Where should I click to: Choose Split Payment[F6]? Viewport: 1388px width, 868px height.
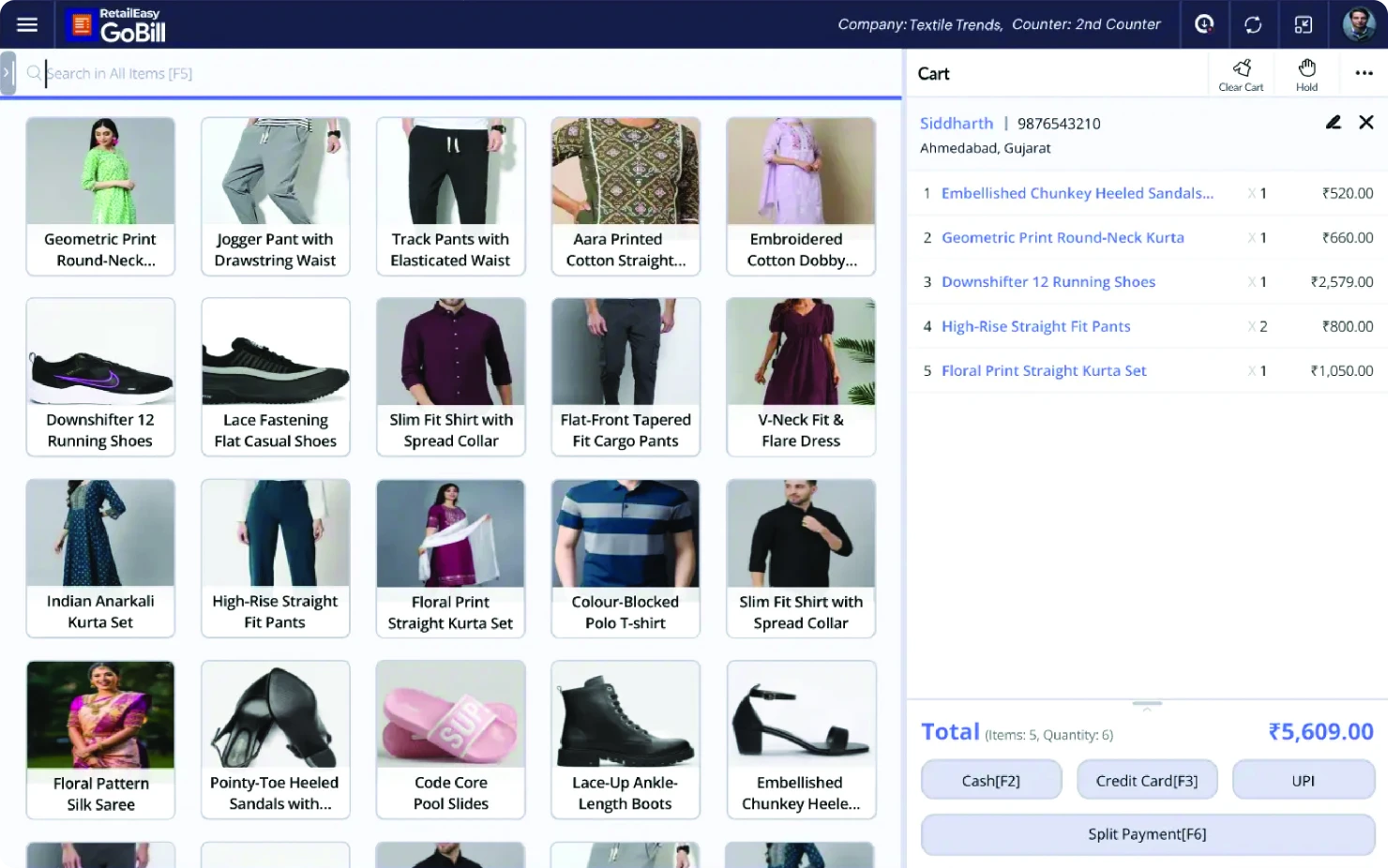(x=1146, y=834)
